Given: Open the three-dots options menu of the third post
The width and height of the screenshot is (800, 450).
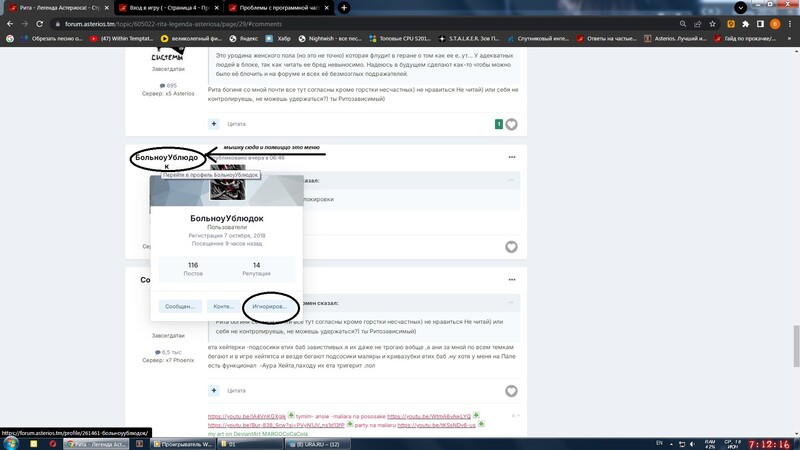Looking at the screenshot, I should pos(512,280).
